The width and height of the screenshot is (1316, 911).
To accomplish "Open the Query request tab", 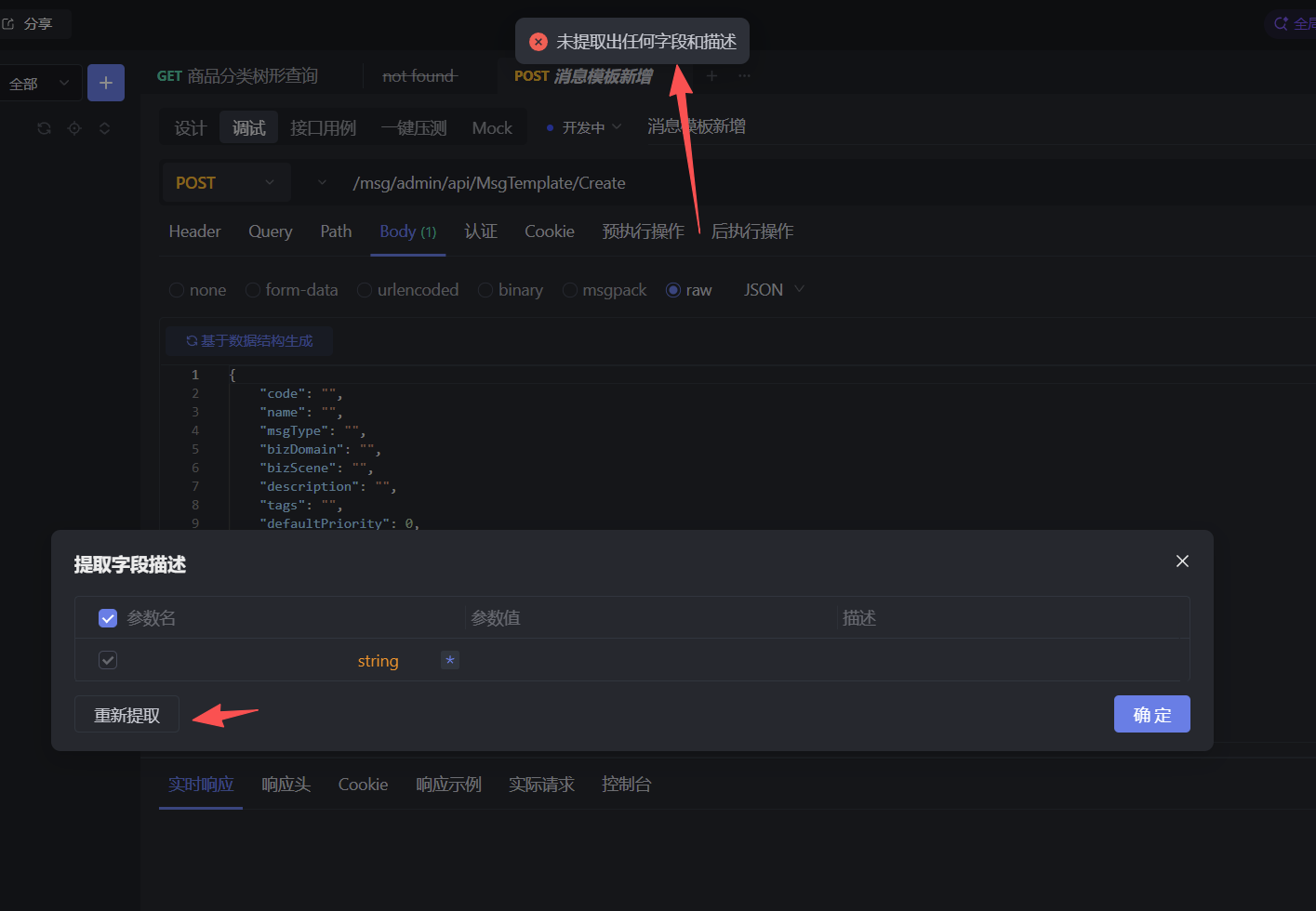I will [x=271, y=231].
